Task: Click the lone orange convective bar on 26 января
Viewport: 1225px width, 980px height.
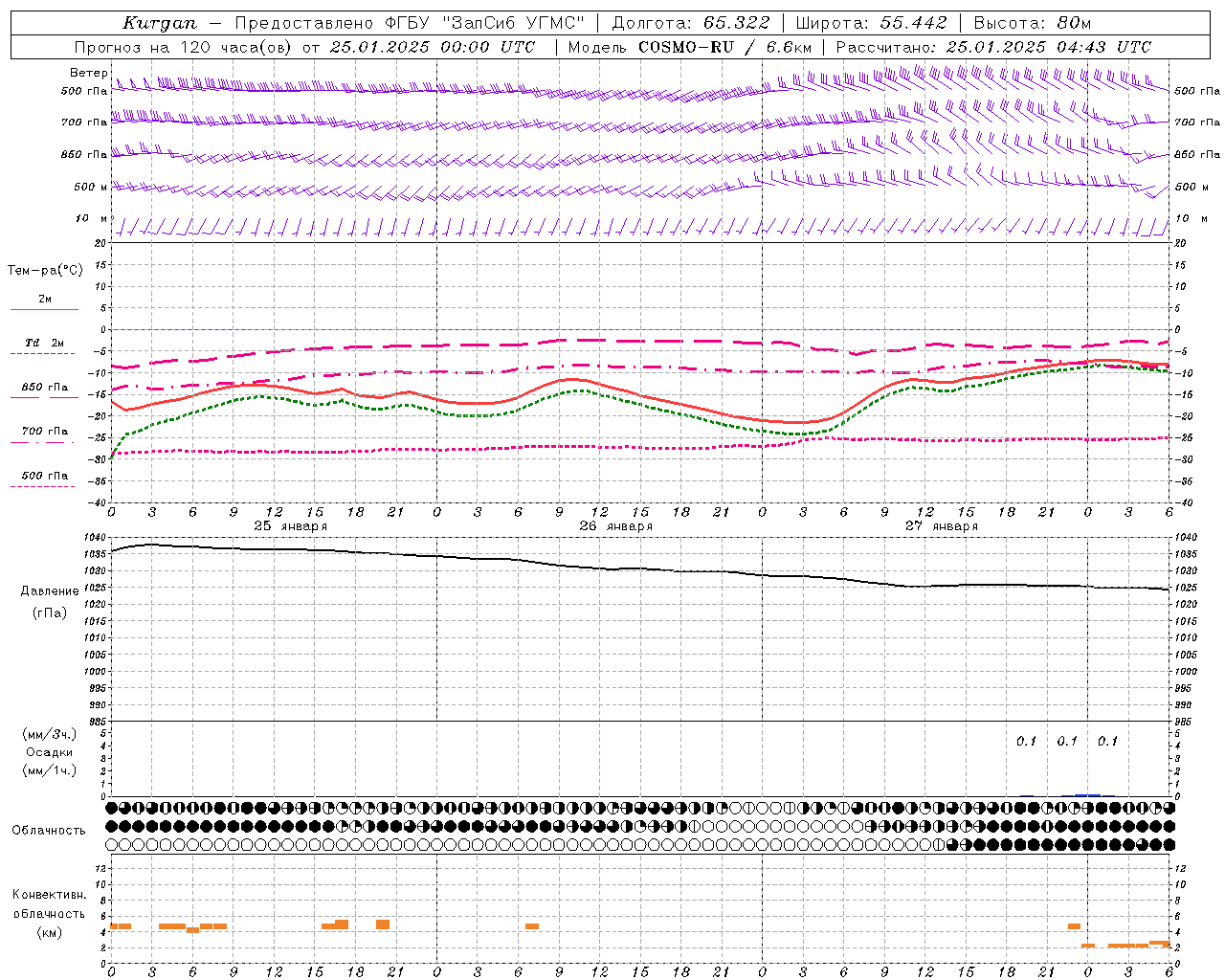Action: [532, 926]
